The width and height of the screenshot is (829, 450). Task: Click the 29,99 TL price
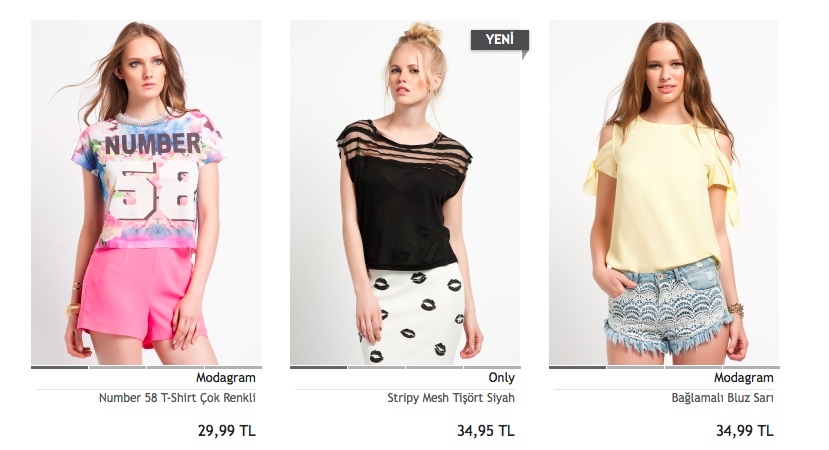(227, 430)
